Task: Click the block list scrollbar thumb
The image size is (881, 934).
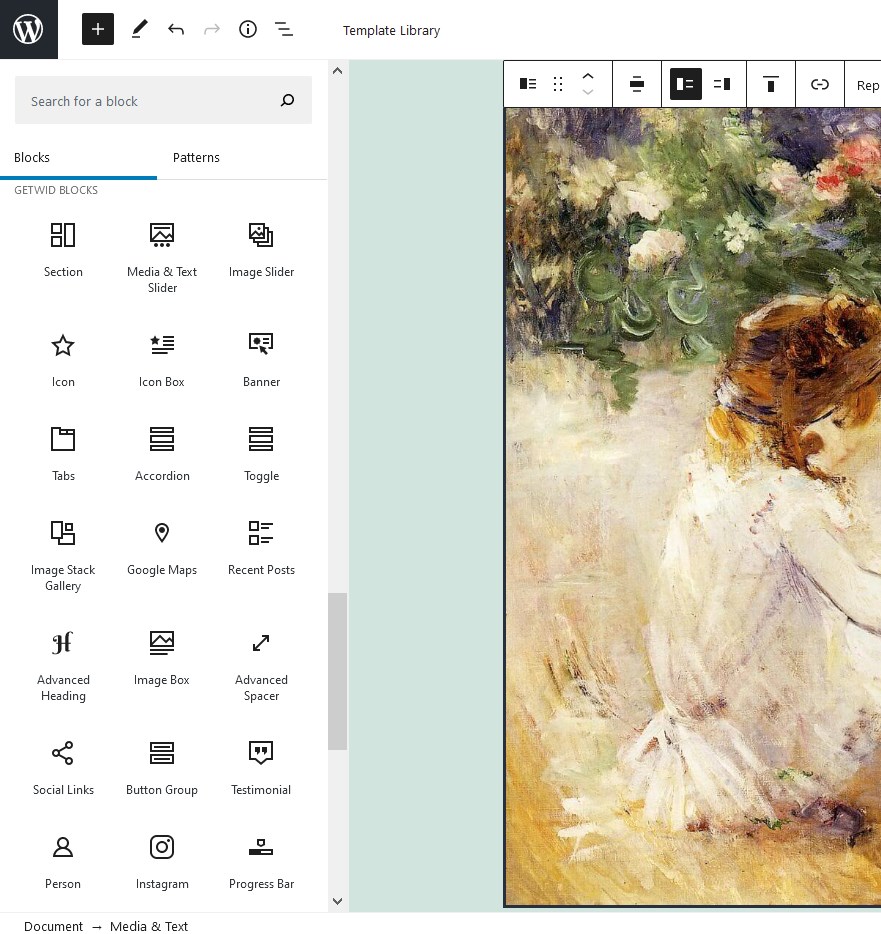Action: pyautogui.click(x=338, y=671)
